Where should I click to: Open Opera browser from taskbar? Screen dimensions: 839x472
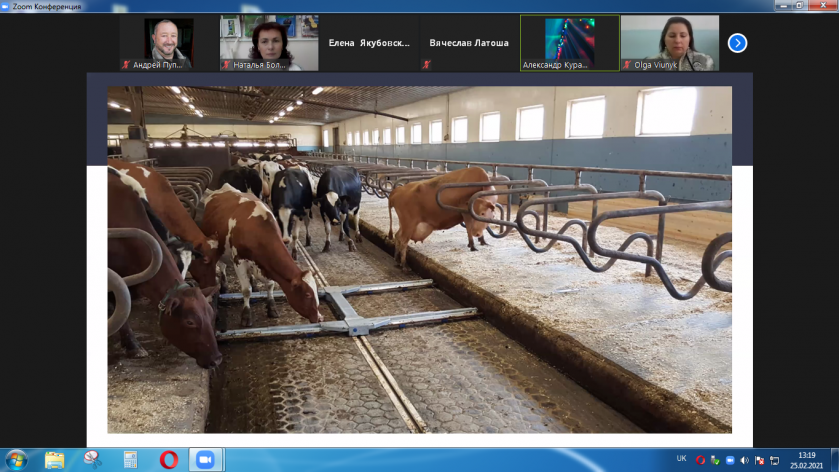(x=169, y=460)
